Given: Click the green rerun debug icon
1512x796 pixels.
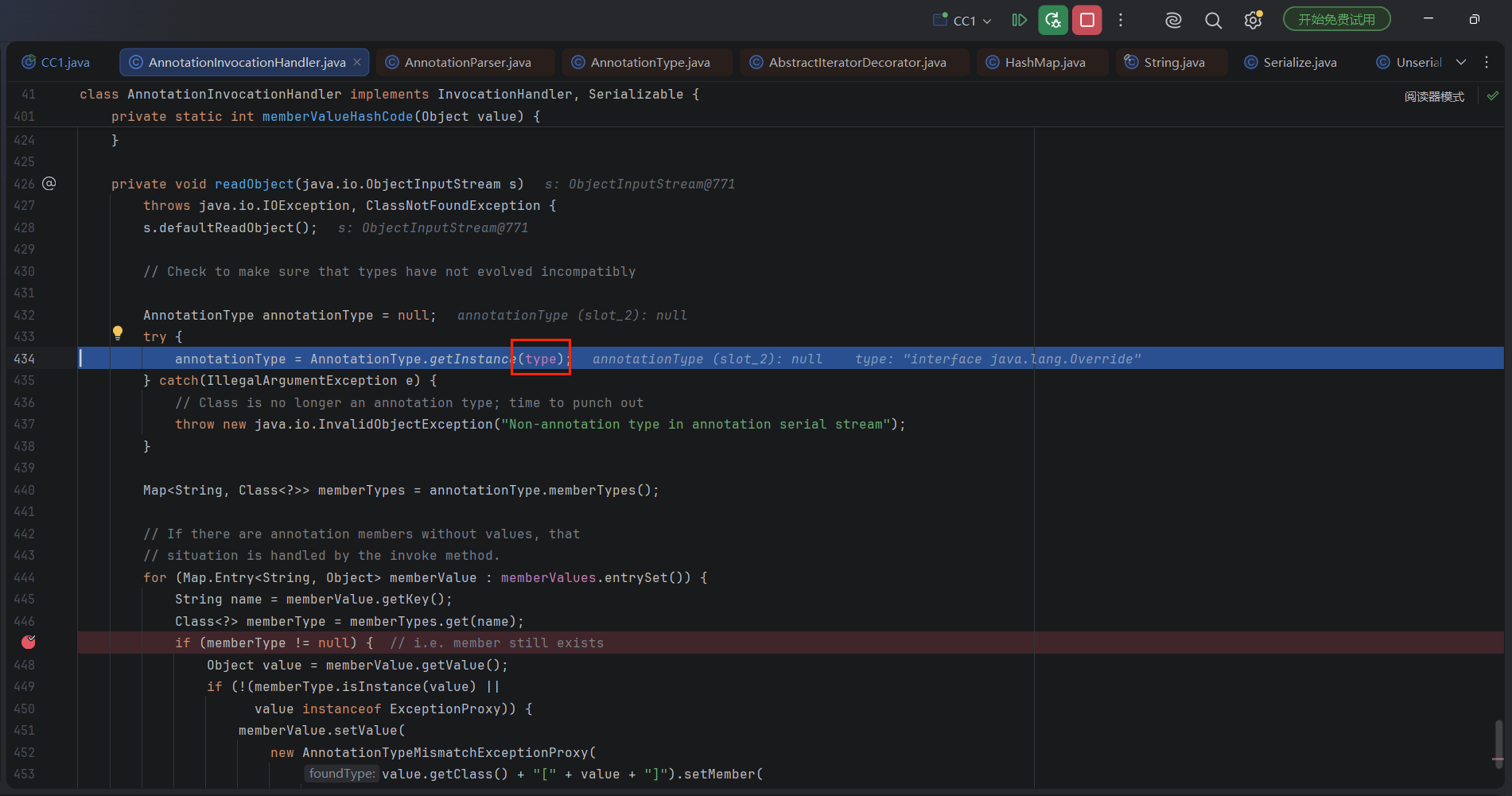Looking at the screenshot, I should click(x=1053, y=20).
